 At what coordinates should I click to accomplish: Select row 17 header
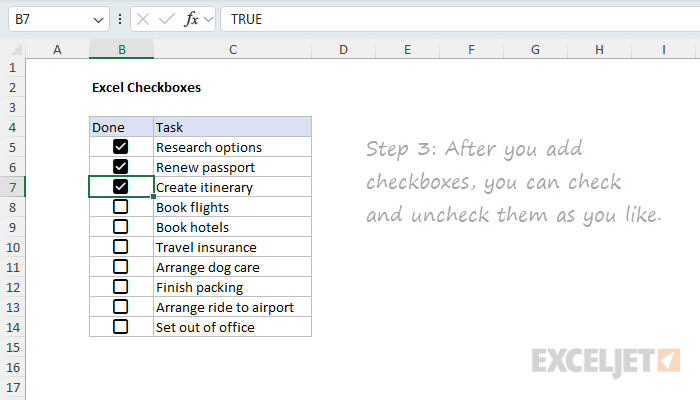[x=12, y=387]
